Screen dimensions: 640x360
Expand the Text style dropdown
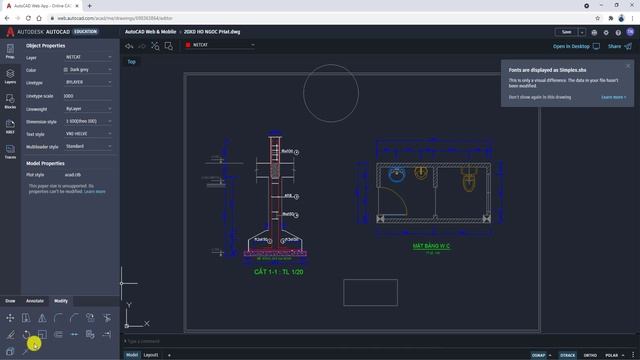pos(88,134)
